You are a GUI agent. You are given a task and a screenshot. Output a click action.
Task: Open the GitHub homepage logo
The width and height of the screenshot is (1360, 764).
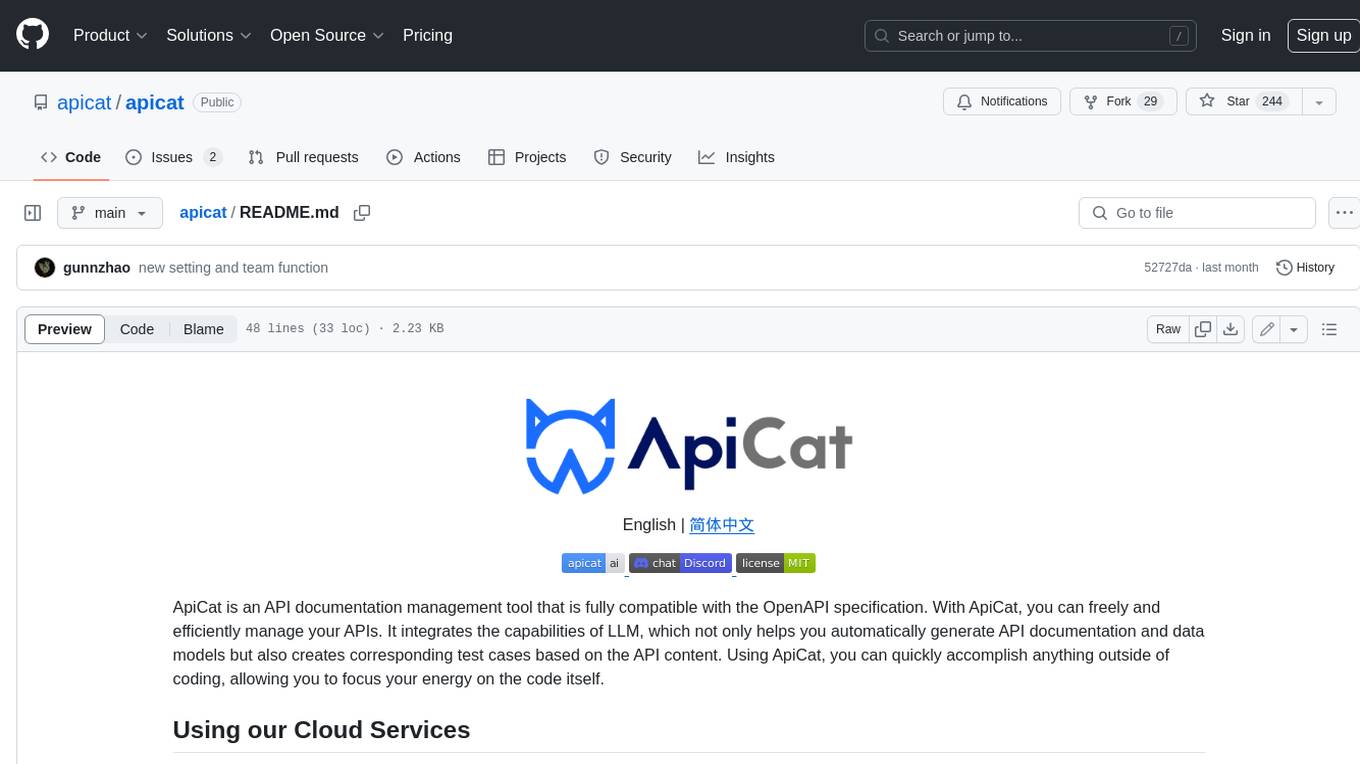click(32, 35)
